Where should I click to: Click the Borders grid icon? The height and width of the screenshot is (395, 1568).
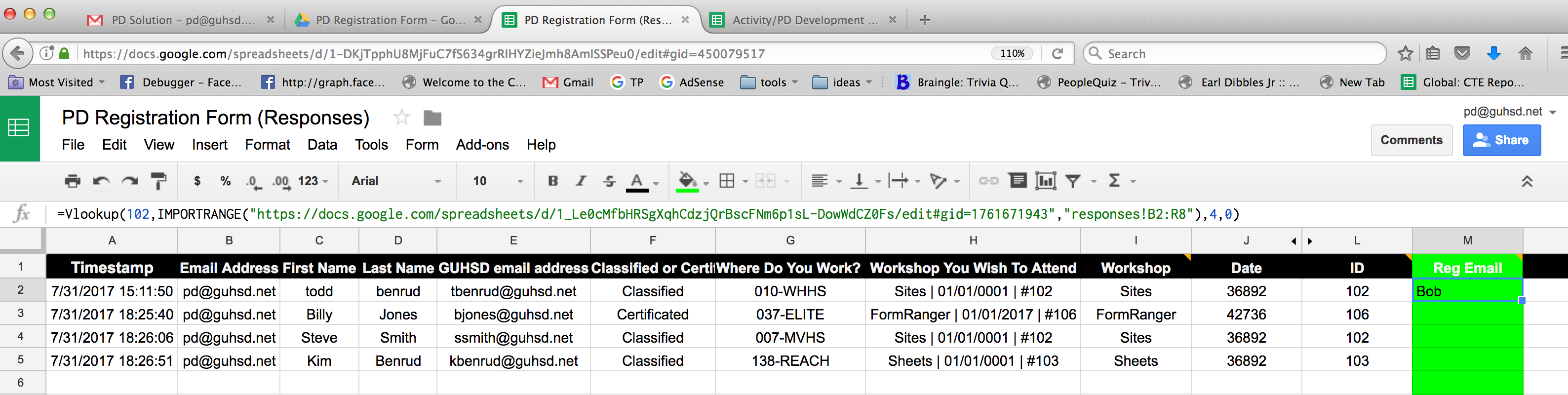(727, 181)
